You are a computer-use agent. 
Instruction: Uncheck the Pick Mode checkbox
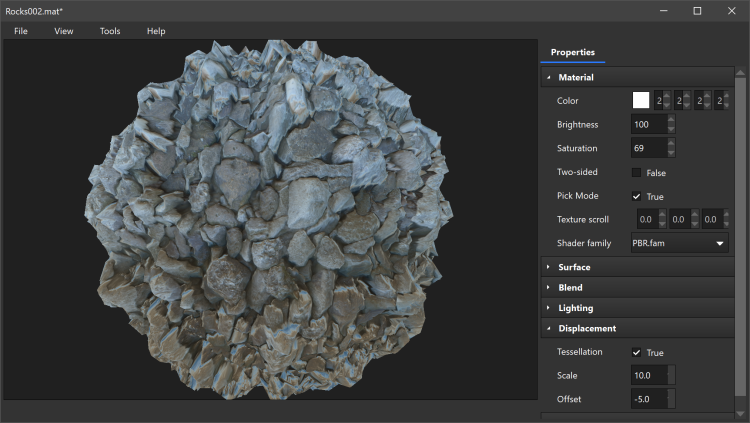[636, 197]
